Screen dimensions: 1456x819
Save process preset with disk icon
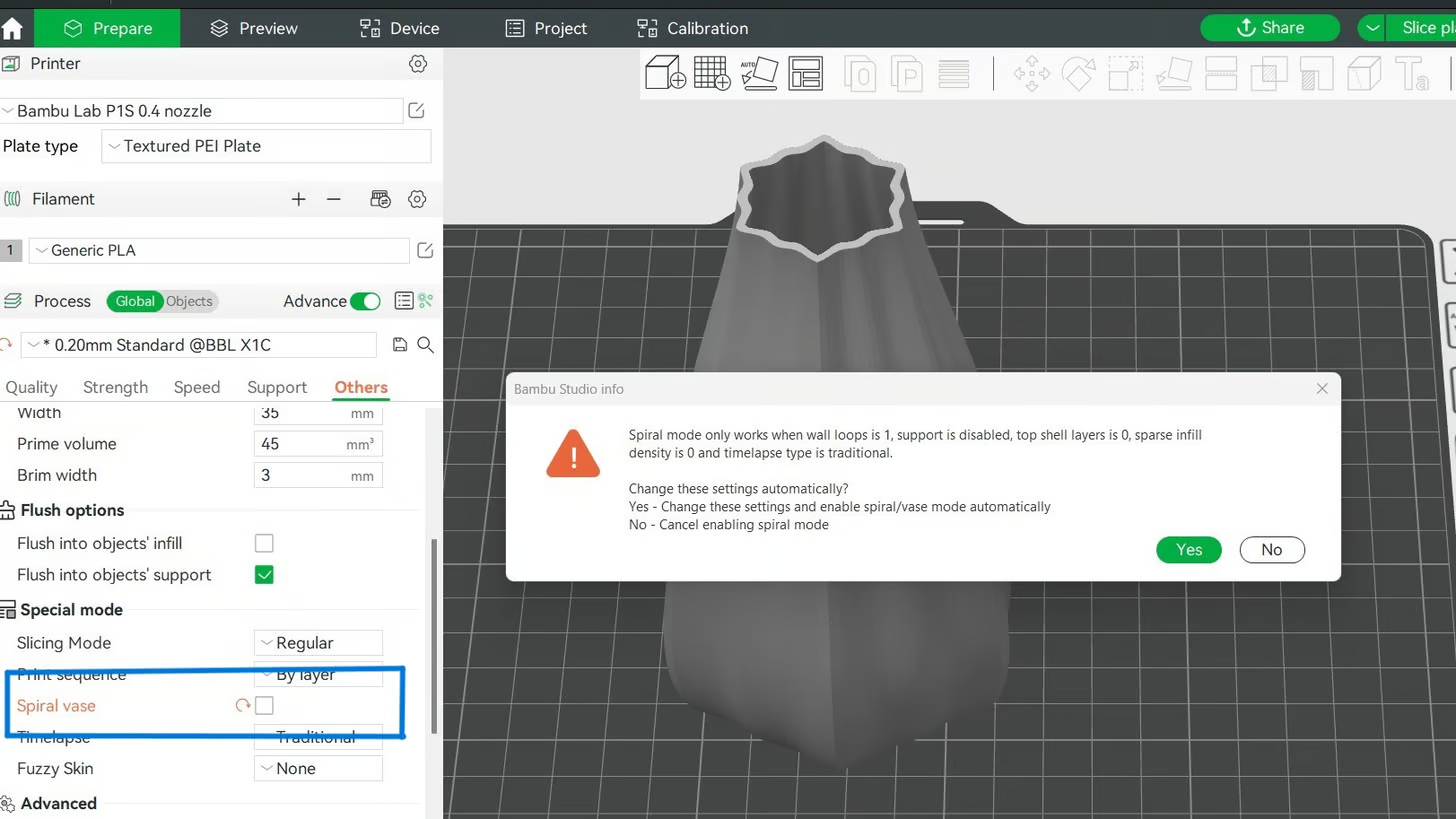[x=400, y=345]
